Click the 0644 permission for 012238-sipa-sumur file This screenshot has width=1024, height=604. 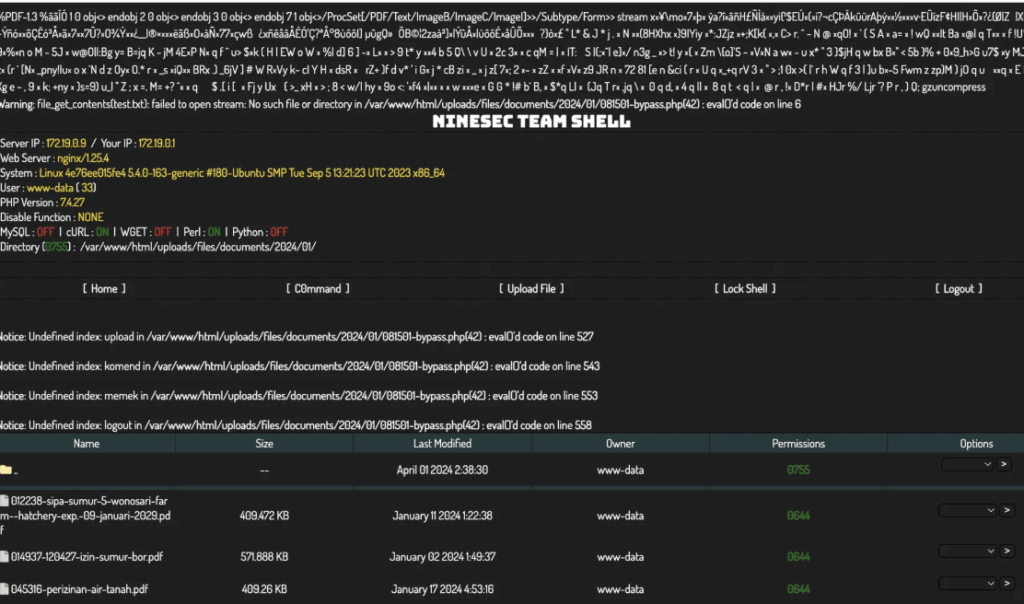(x=798, y=516)
